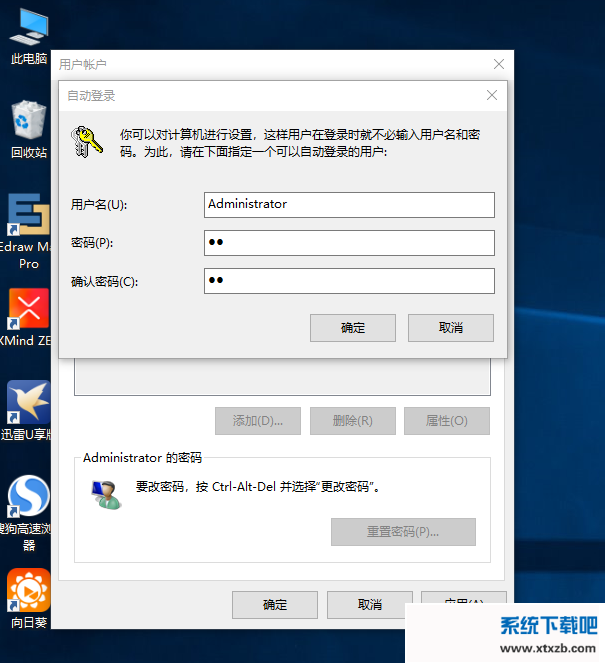This screenshot has height=663, width=605.
Task: Cancel the auto-login dialog with 取消
Action: [x=451, y=328]
